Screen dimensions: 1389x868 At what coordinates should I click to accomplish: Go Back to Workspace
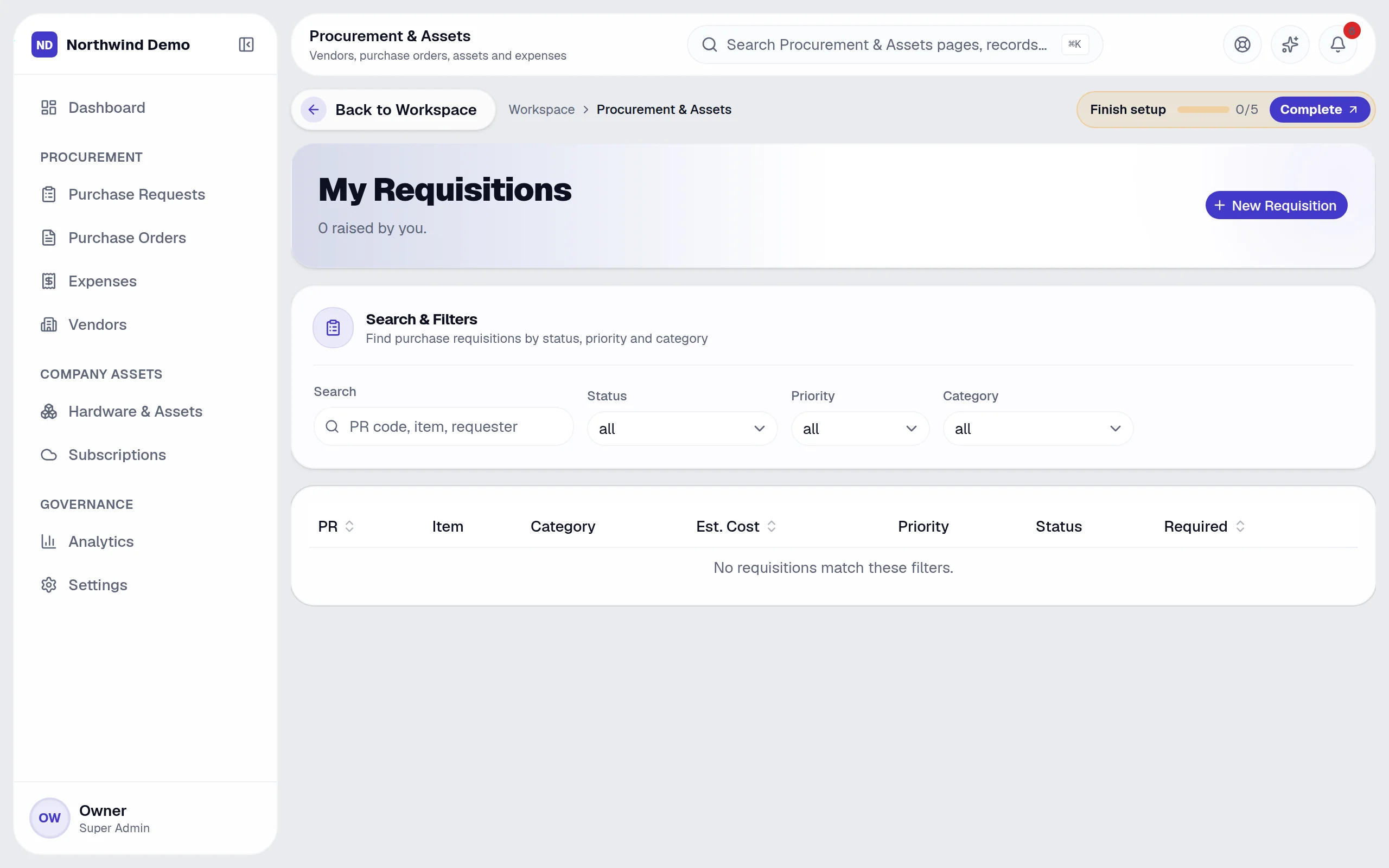(393, 110)
